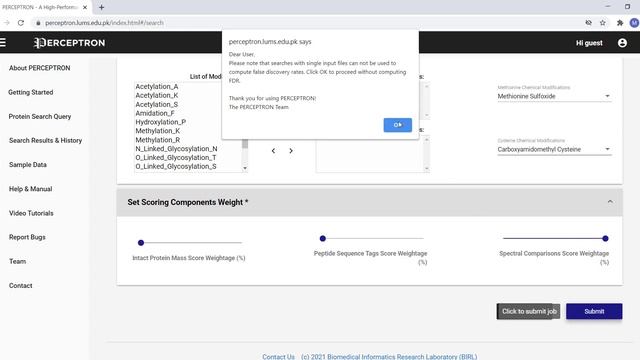This screenshot has width=640, height=360.
Task: Select Acetylation_K in the modifications list
Action: tap(157, 95)
